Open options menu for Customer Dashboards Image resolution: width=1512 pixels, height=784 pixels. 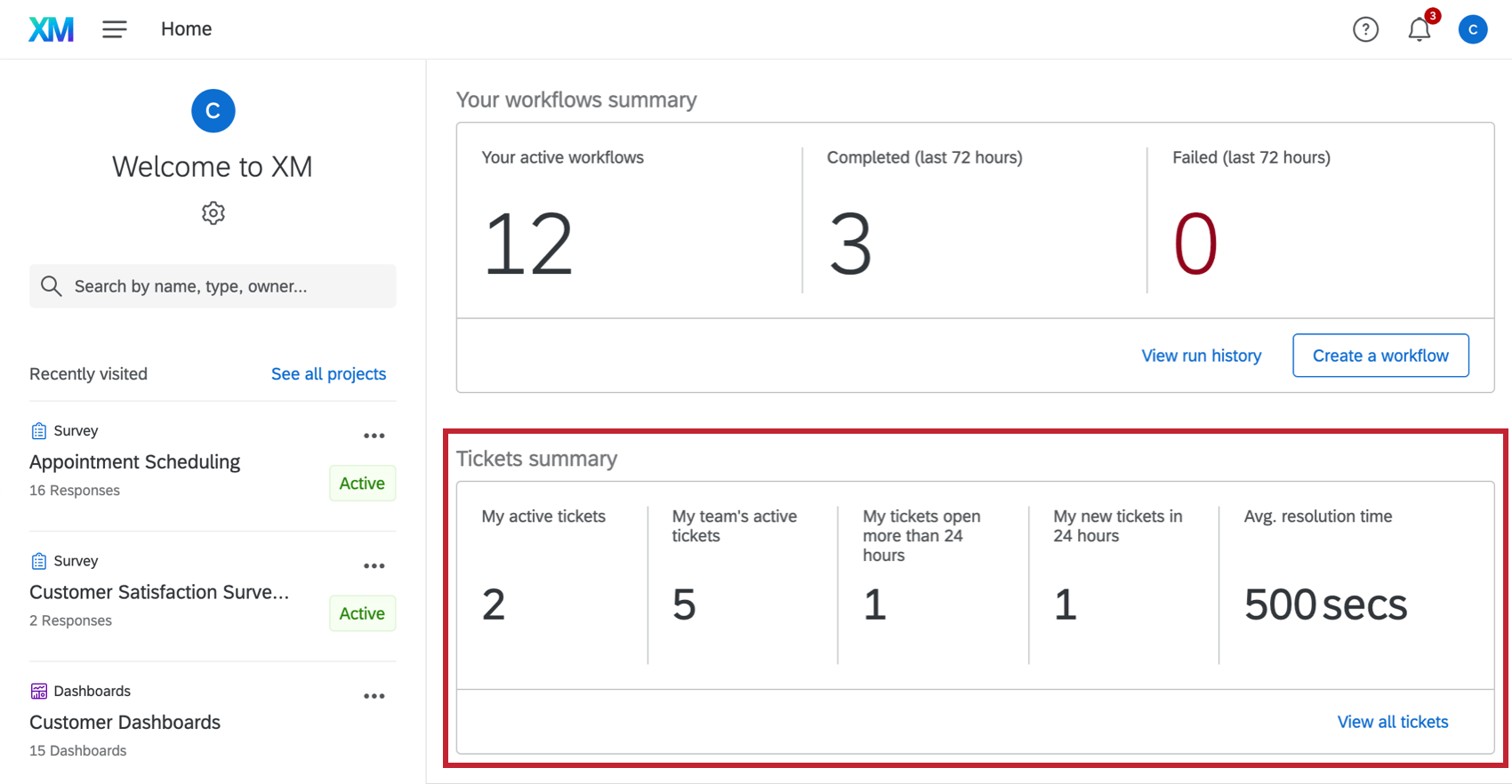point(374,696)
